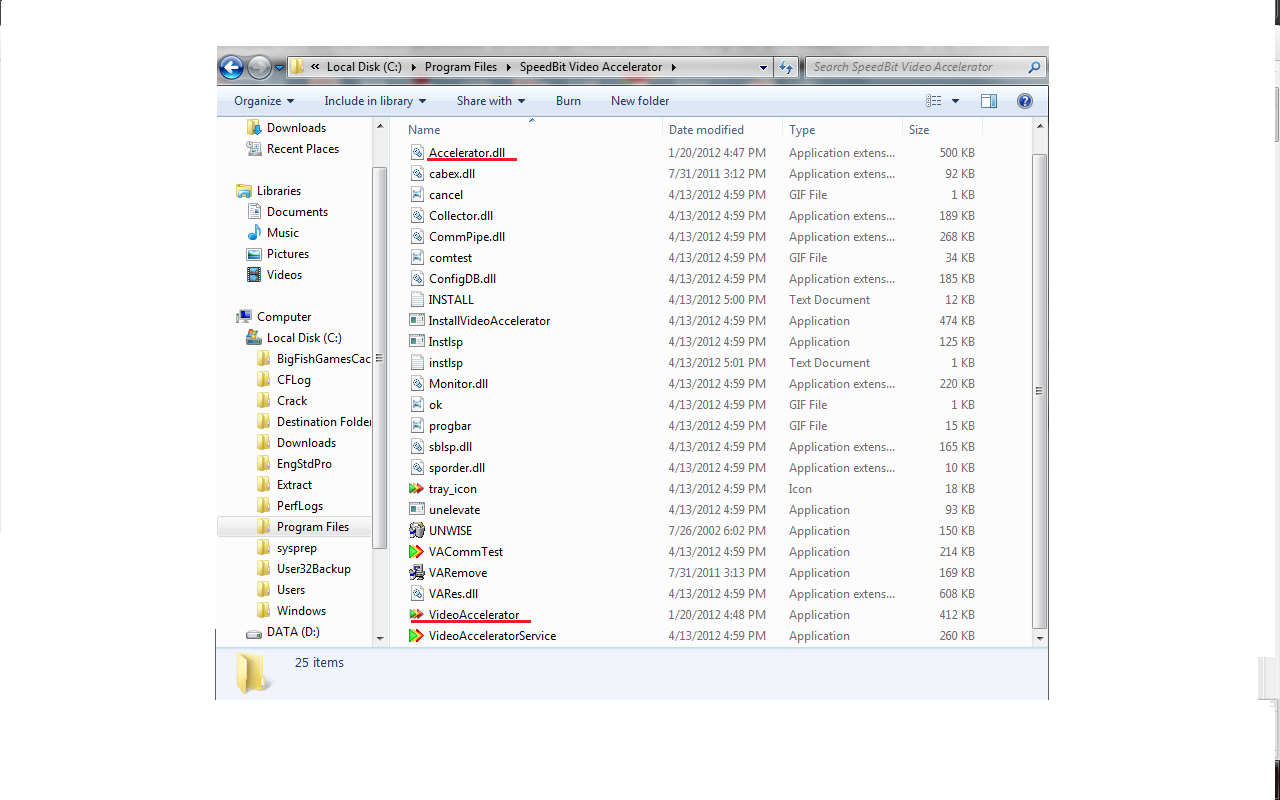This screenshot has width=1280, height=800.
Task: Click the Music library icon
Action: click(254, 233)
